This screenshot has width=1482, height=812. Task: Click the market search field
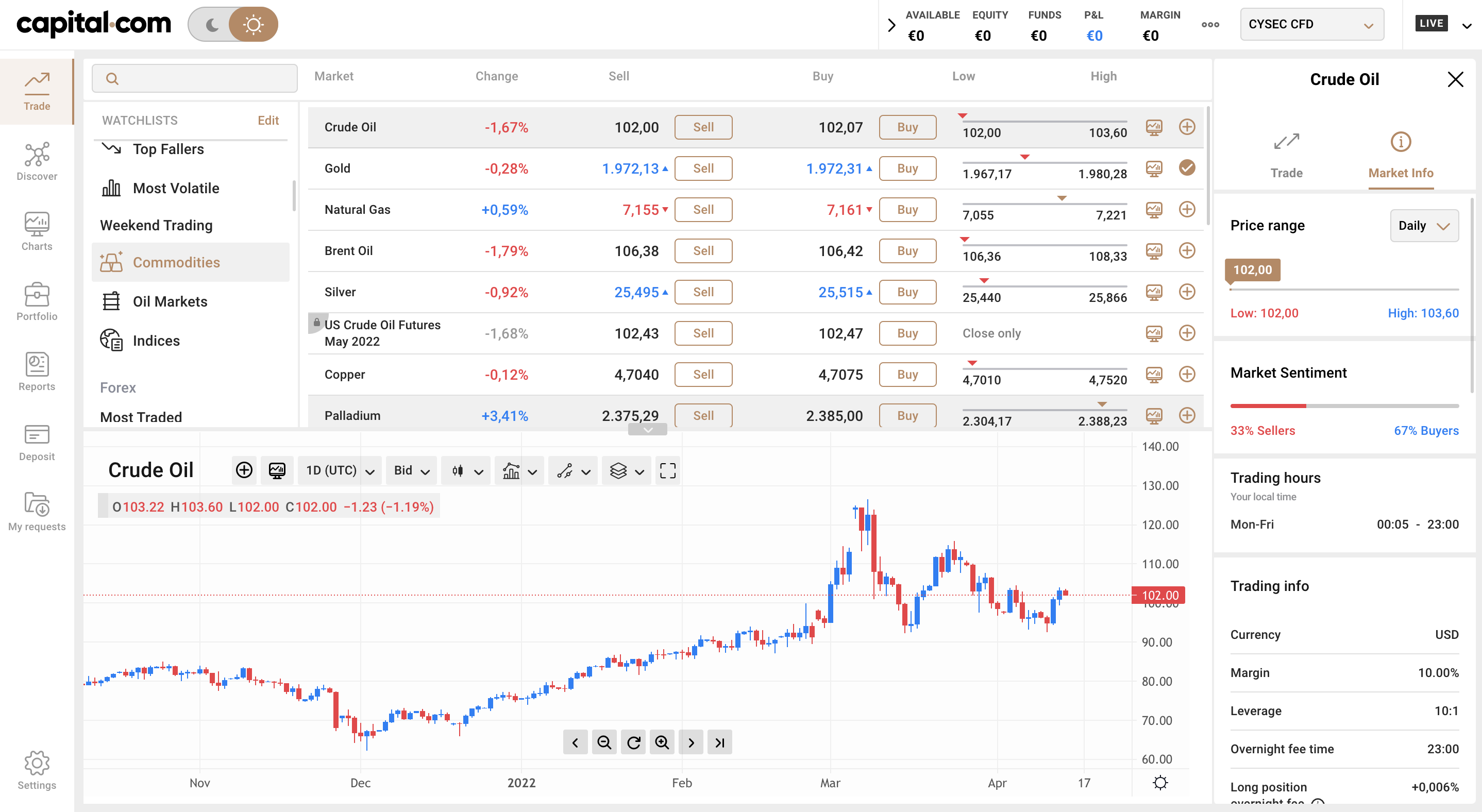194,78
